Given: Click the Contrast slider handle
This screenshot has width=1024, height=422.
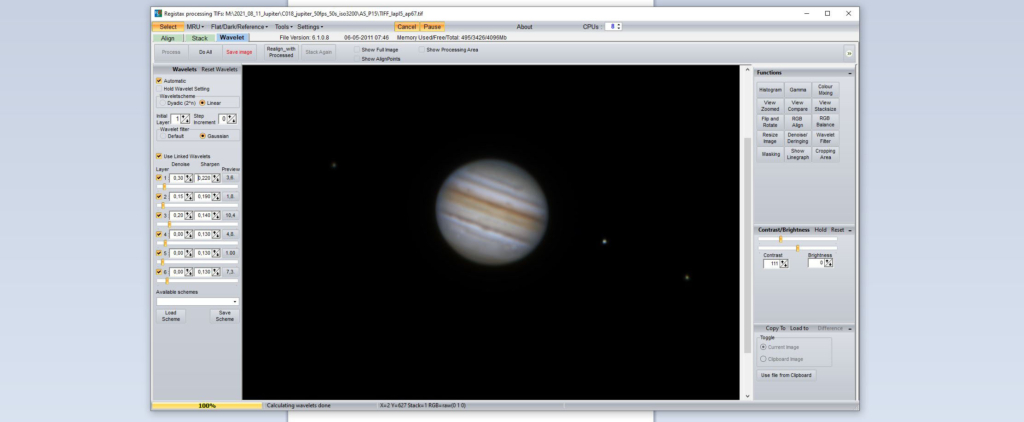Looking at the screenshot, I should tap(780, 239).
